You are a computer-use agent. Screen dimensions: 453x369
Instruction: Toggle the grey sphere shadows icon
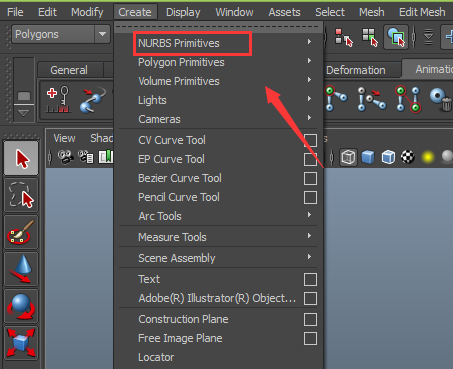coord(447,157)
